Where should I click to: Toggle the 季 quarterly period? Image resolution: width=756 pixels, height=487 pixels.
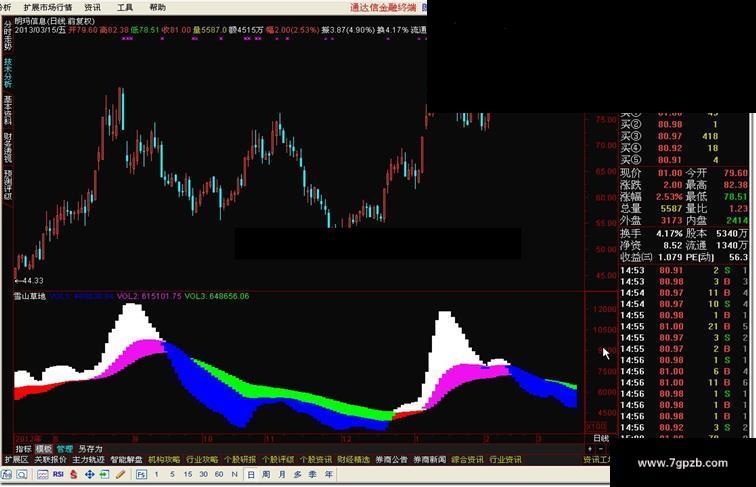[x=313, y=474]
